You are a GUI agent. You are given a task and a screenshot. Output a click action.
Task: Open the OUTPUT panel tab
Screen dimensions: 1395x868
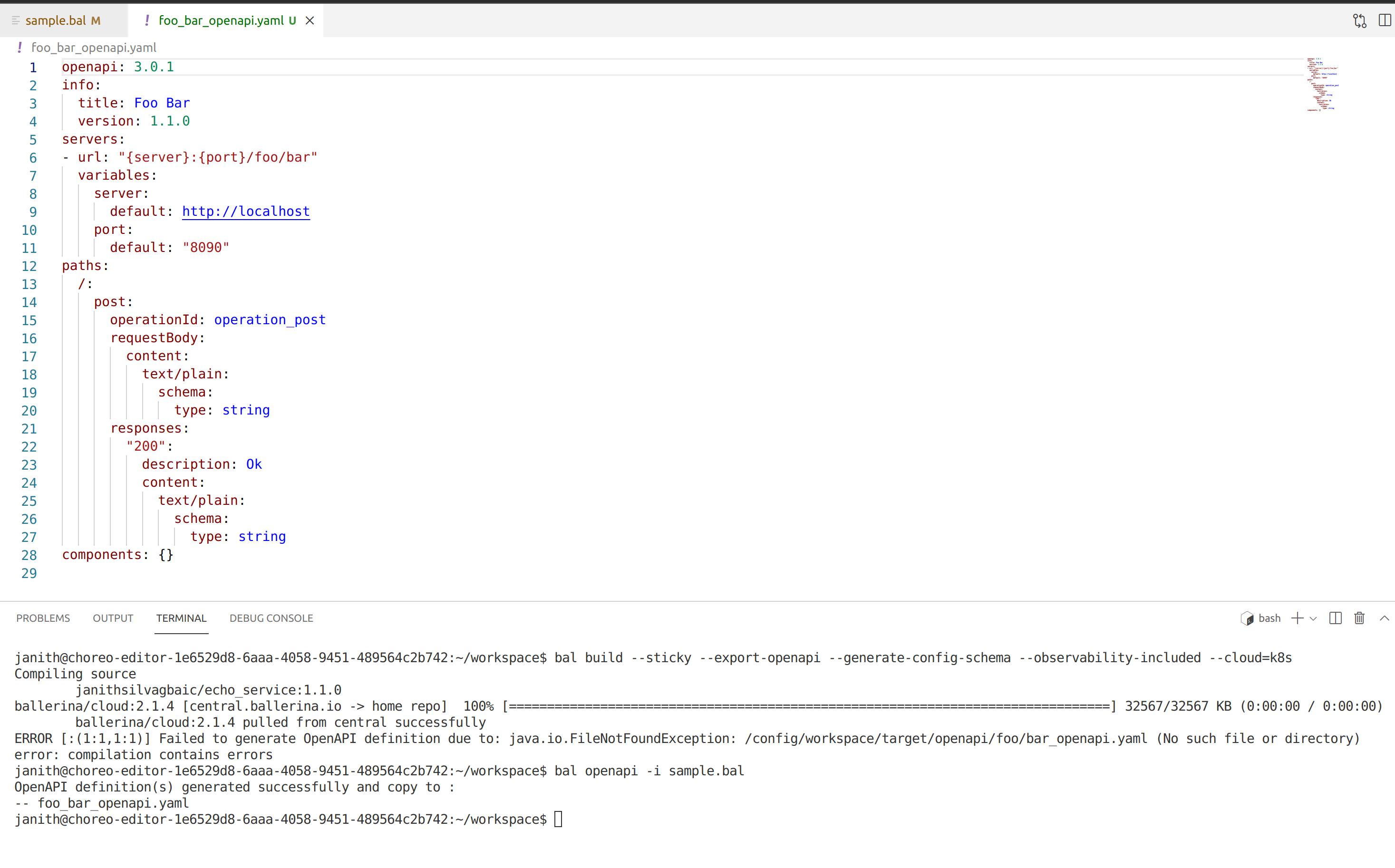113,618
